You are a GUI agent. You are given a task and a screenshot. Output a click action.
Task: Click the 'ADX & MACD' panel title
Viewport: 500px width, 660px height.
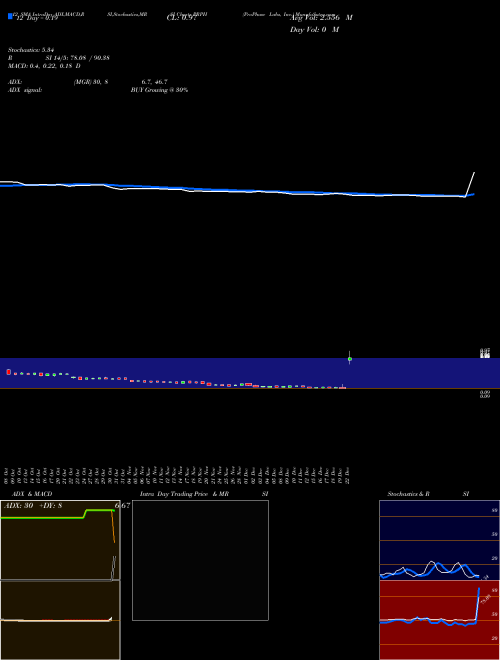(x=32, y=494)
